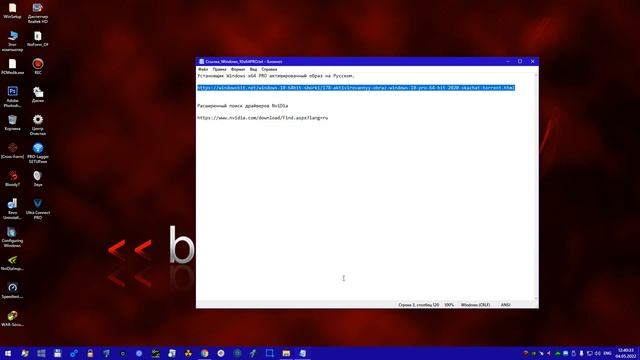Image resolution: width=640 pixels, height=360 pixels.
Task: Open the Windows Start menu
Action: click(8, 353)
